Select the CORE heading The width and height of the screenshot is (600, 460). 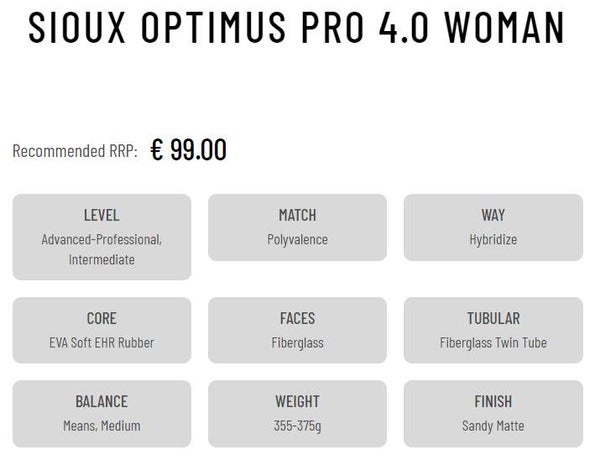tap(102, 319)
